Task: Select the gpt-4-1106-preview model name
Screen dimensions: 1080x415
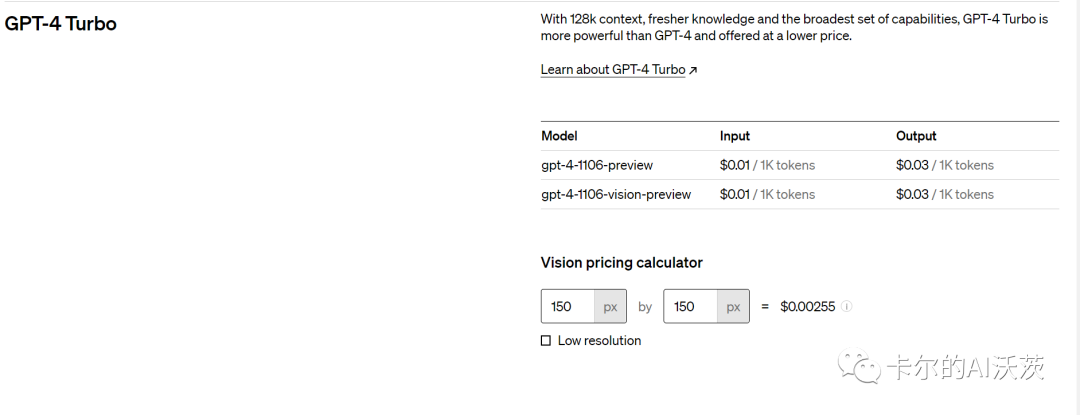Action: (597, 165)
